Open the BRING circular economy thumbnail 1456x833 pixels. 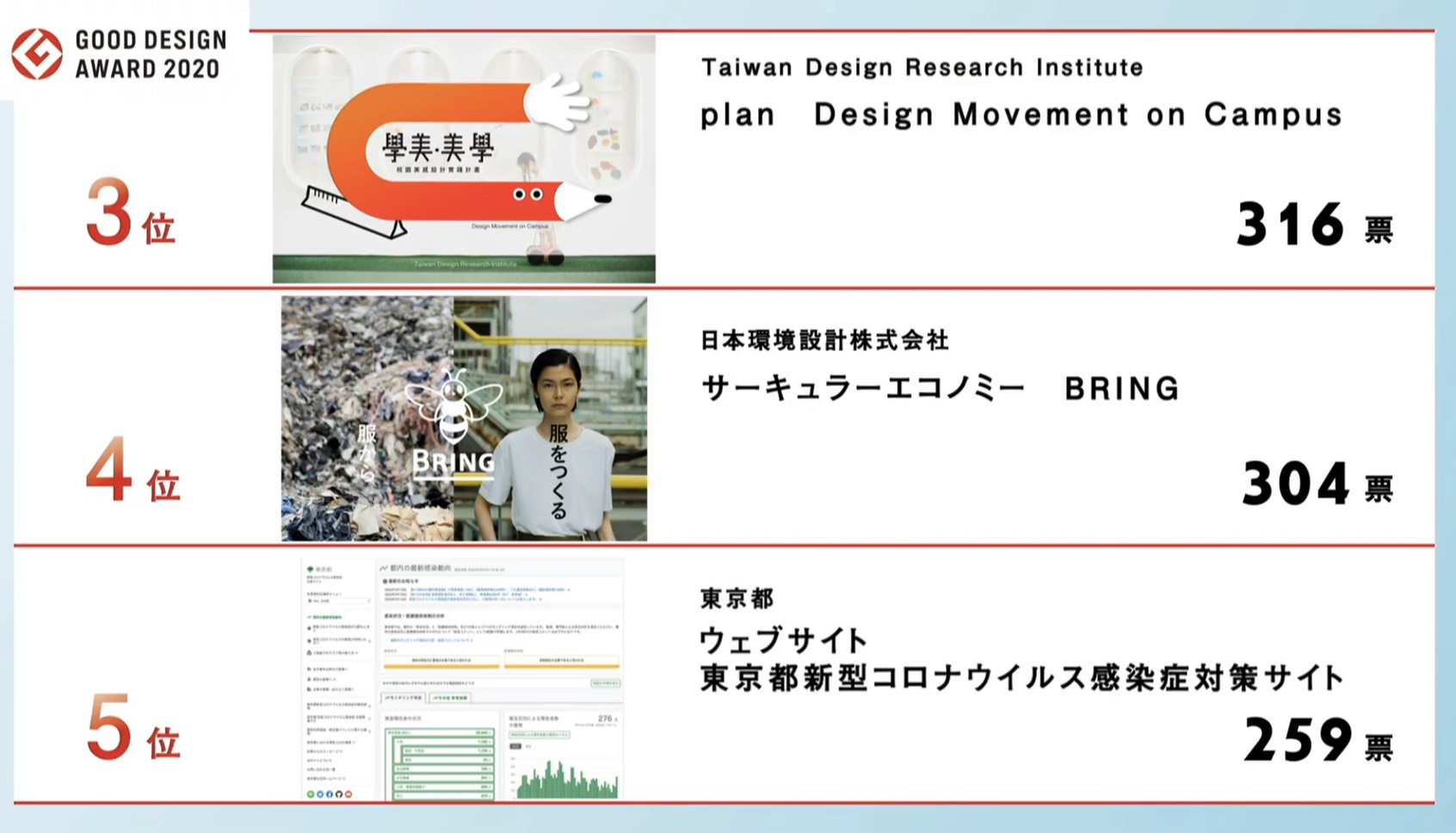pos(464,418)
